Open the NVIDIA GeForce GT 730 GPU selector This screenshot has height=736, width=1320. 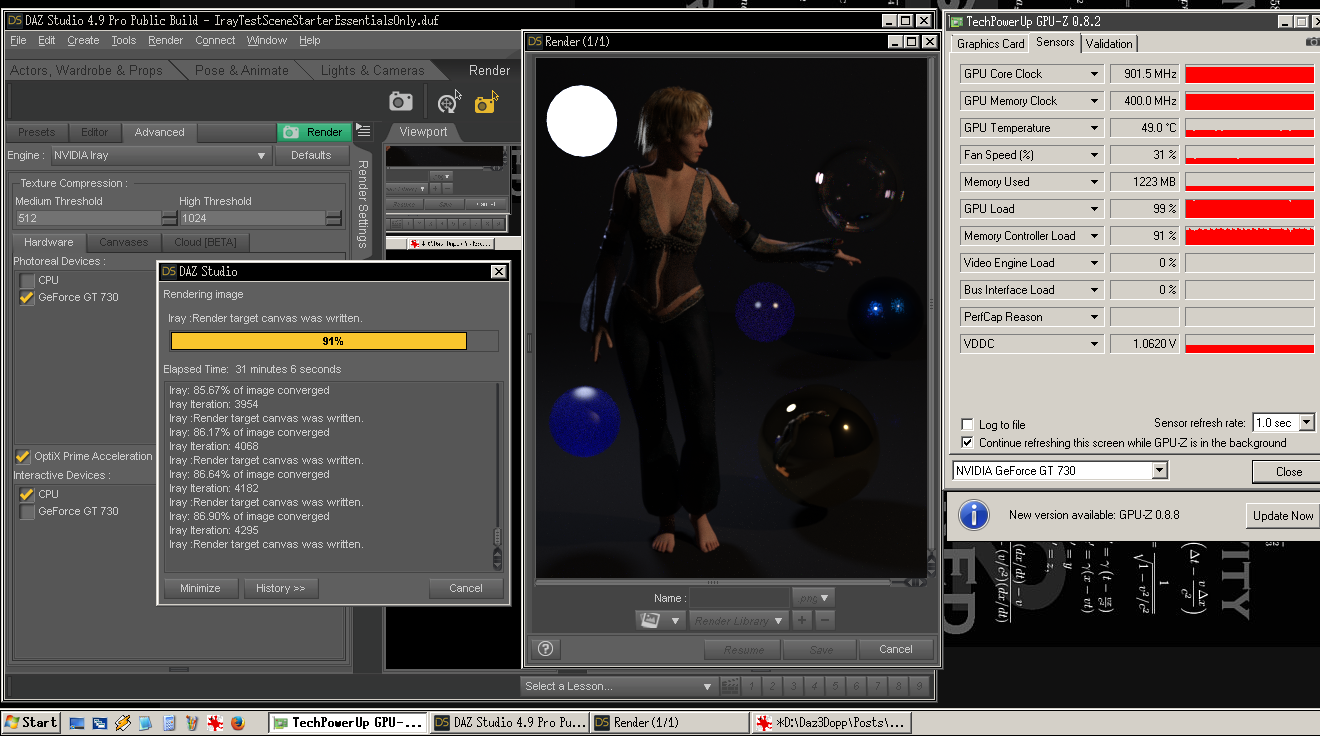pos(1159,471)
